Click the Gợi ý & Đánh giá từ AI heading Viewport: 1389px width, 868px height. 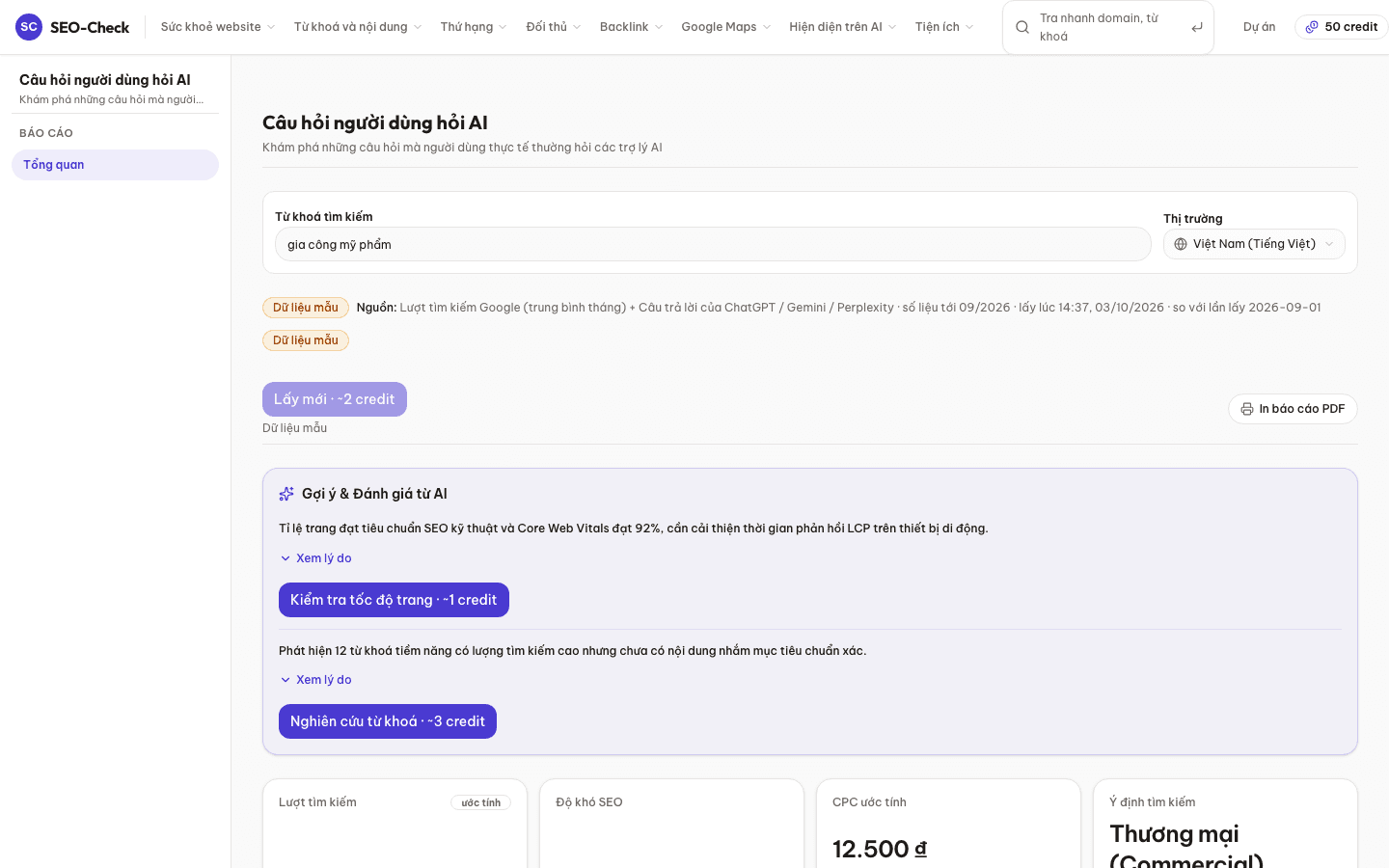tap(374, 494)
